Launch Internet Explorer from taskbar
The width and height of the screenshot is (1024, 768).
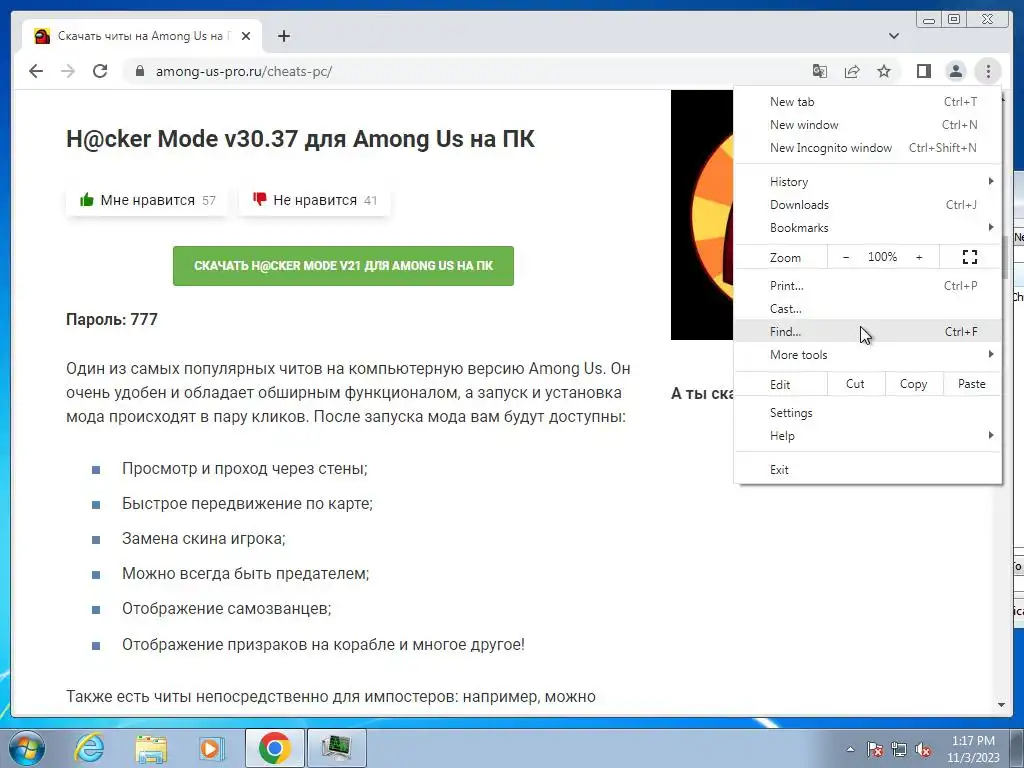coord(89,748)
